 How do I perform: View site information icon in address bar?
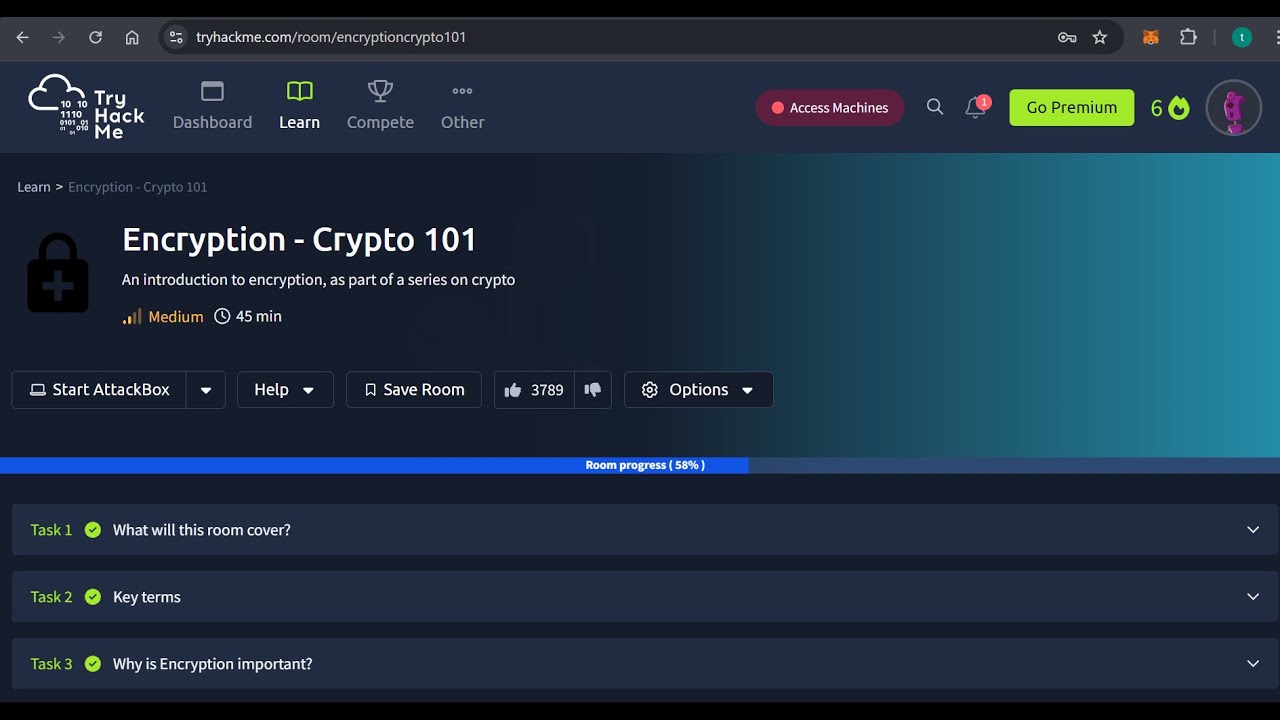(176, 37)
